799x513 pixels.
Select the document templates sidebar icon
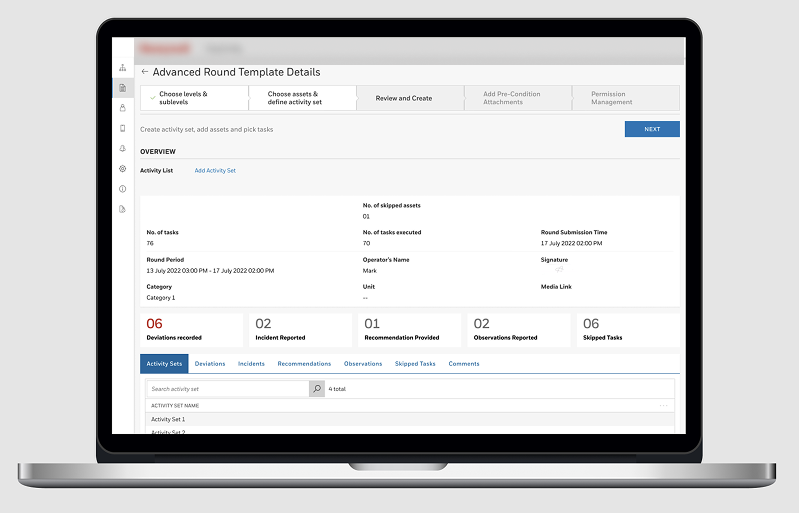point(122,88)
